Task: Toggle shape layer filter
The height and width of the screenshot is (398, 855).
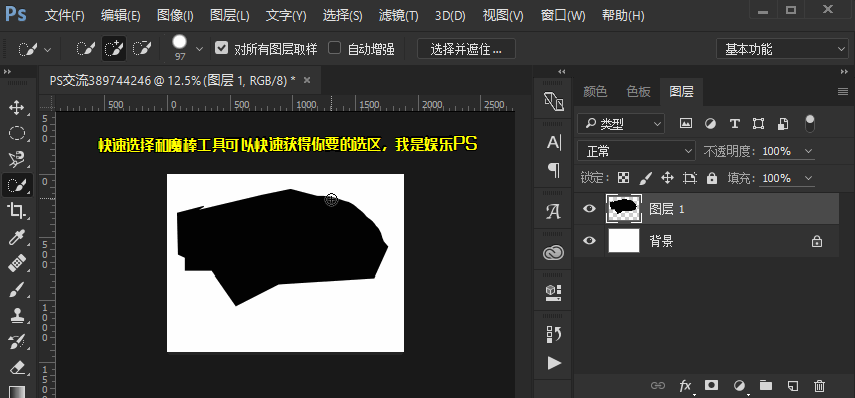Action: (758, 123)
